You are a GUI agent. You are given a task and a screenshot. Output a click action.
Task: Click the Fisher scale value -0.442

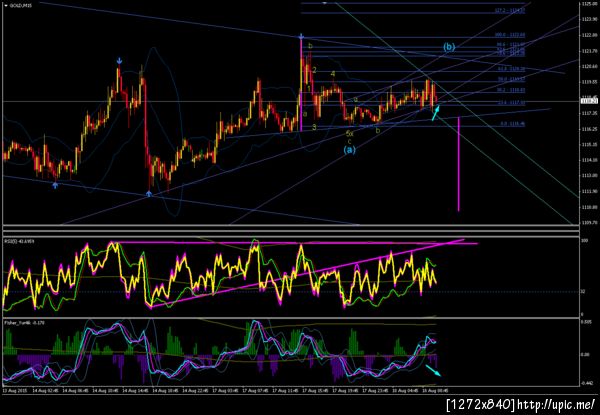[586, 382]
